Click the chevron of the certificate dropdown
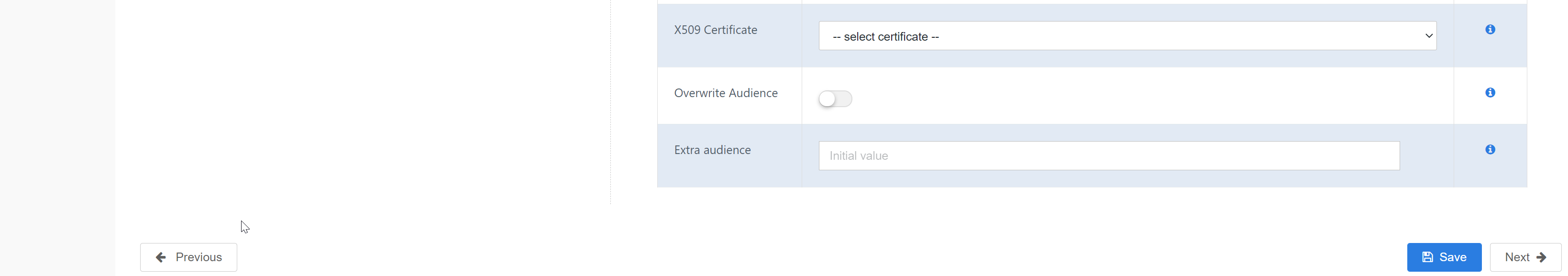This screenshot has width=1568, height=276. [1428, 36]
